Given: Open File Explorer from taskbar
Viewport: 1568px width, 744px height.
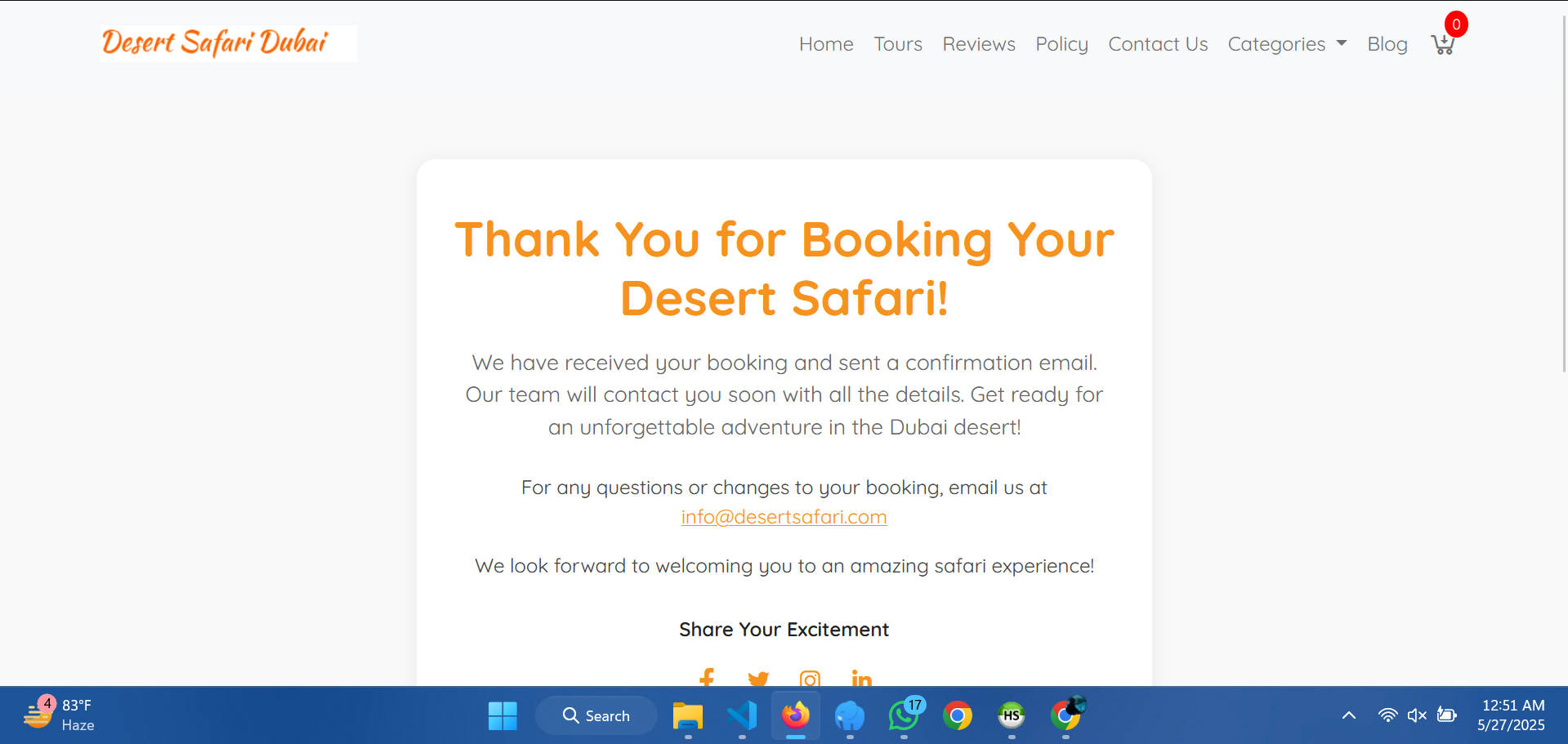Looking at the screenshot, I should [x=688, y=715].
